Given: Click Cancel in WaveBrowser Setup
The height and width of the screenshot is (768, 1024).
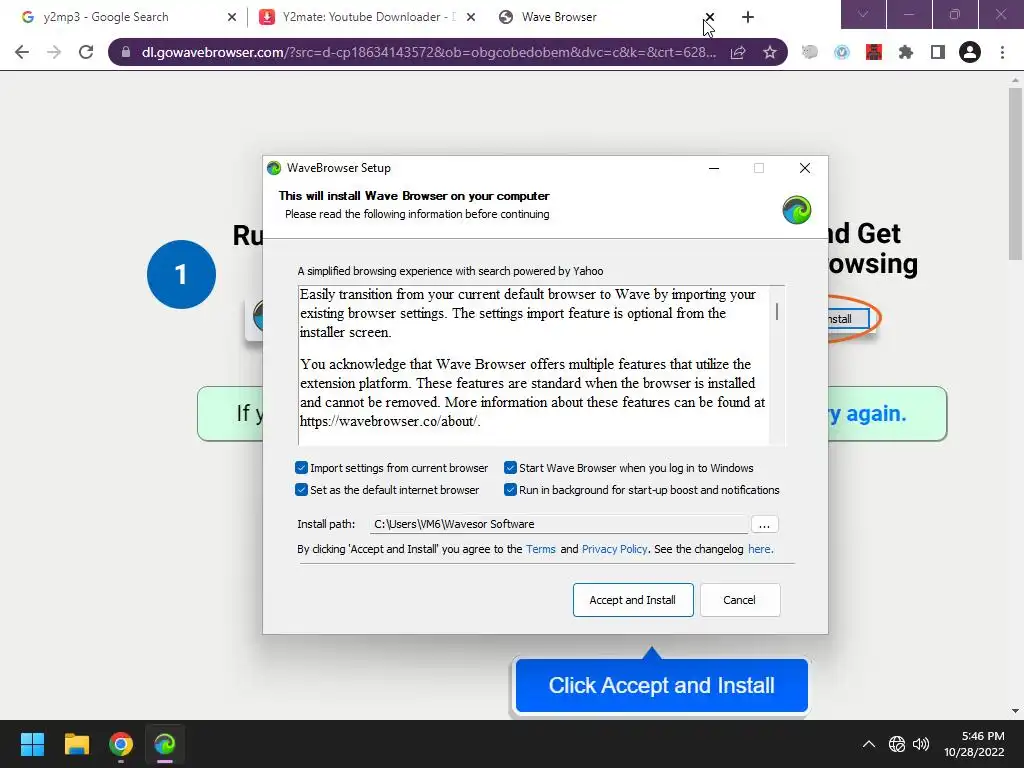Looking at the screenshot, I should click(739, 600).
